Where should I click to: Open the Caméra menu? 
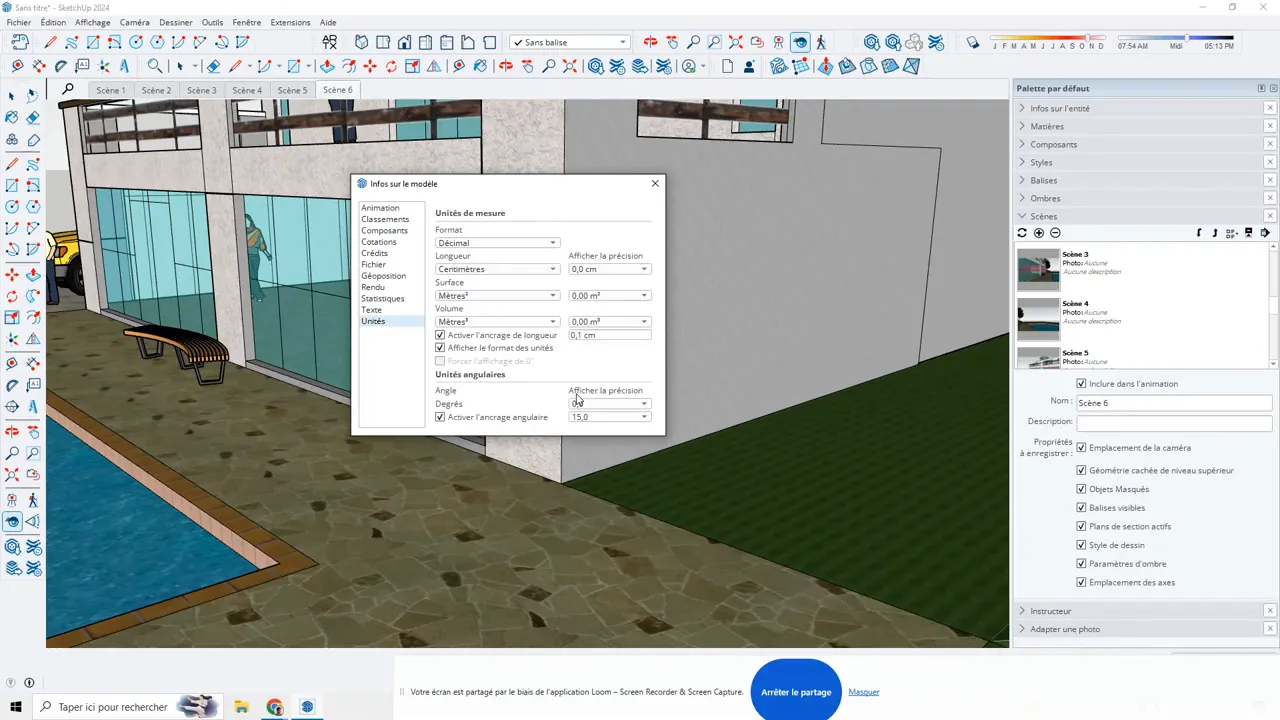click(x=134, y=22)
